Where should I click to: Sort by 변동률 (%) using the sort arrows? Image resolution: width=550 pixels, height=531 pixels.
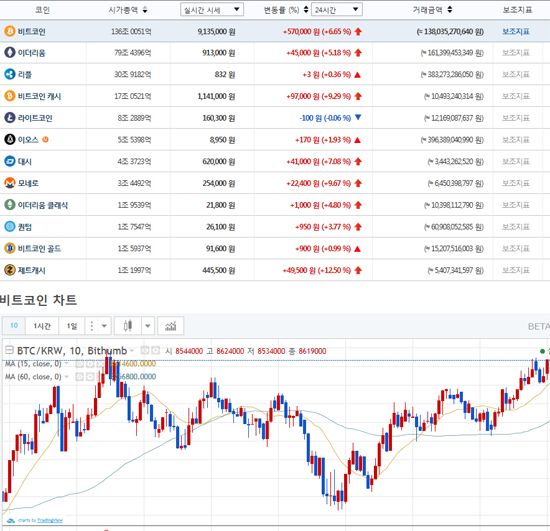[x=306, y=10]
